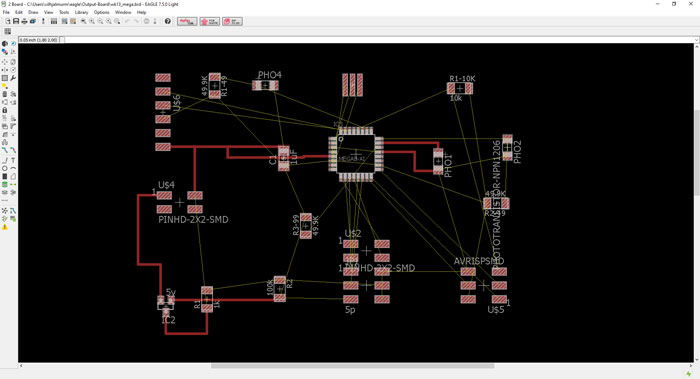Select the Rotate tool
Screen dimensions: 700x379
(13, 70)
